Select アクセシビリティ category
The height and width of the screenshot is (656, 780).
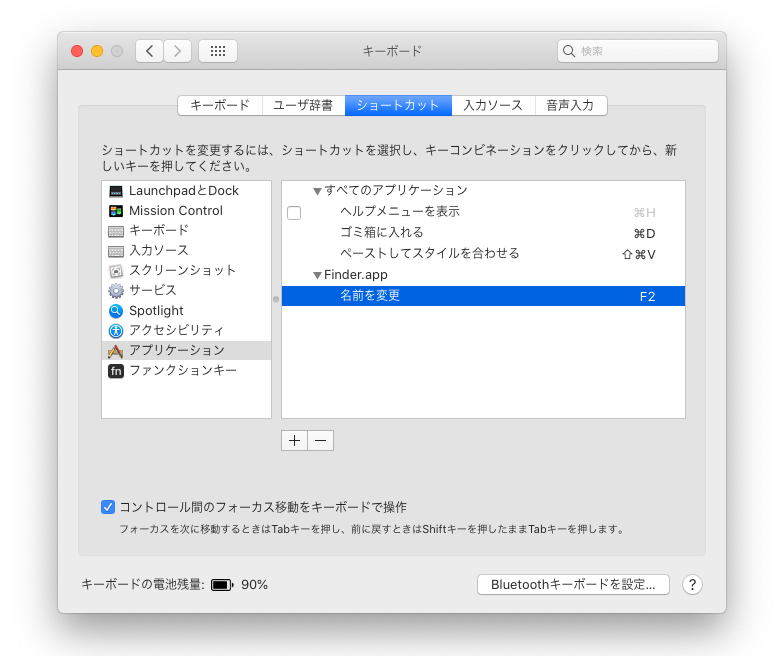pyautogui.click(x=187, y=331)
